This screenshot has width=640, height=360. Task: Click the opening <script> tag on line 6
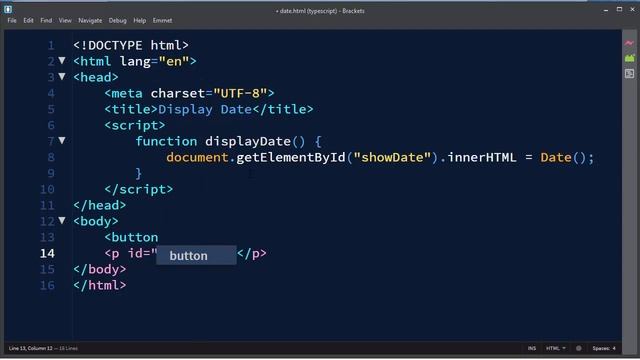(135, 126)
